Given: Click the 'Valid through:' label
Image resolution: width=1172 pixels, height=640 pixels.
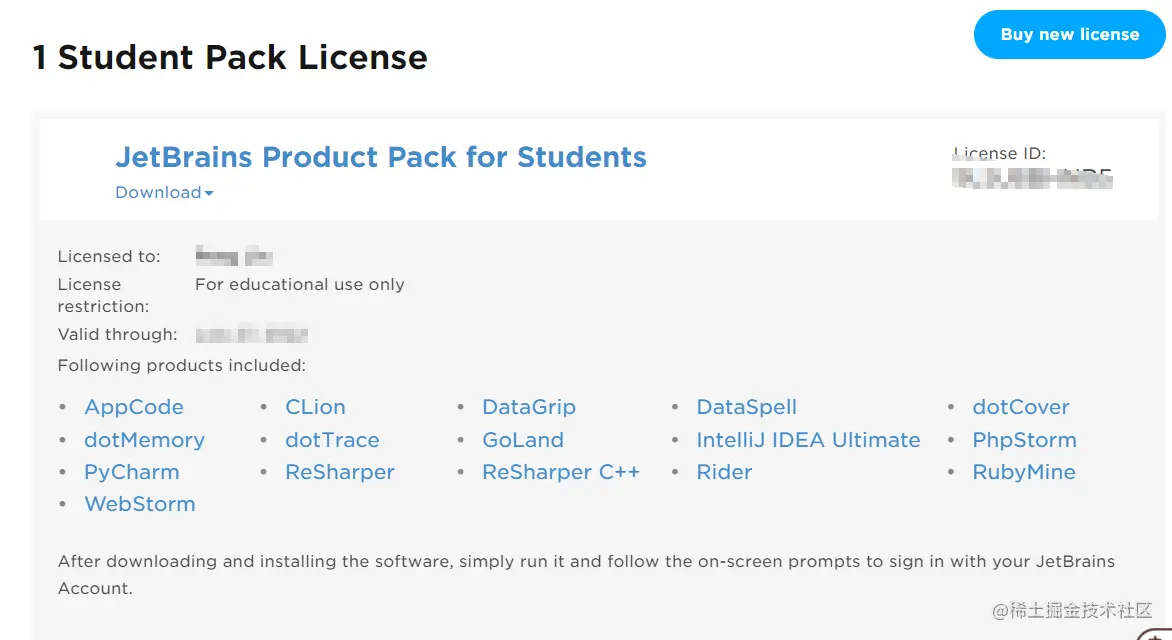Looking at the screenshot, I should coord(117,334).
